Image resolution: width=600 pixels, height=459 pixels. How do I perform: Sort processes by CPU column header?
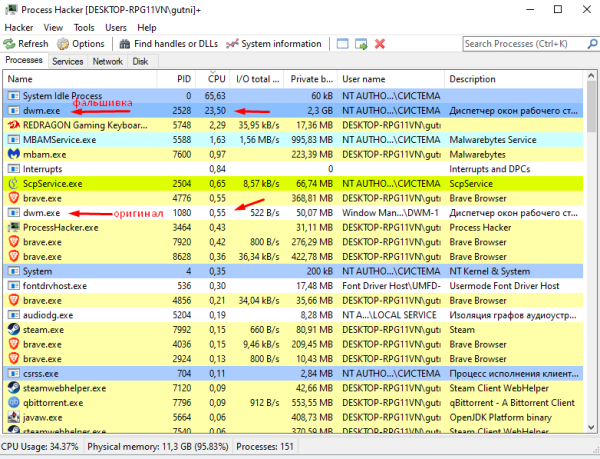[x=216, y=78]
